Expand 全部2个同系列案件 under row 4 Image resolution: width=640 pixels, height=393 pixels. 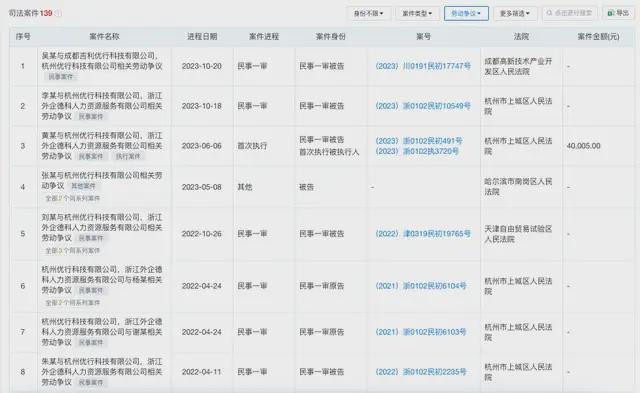click(73, 198)
